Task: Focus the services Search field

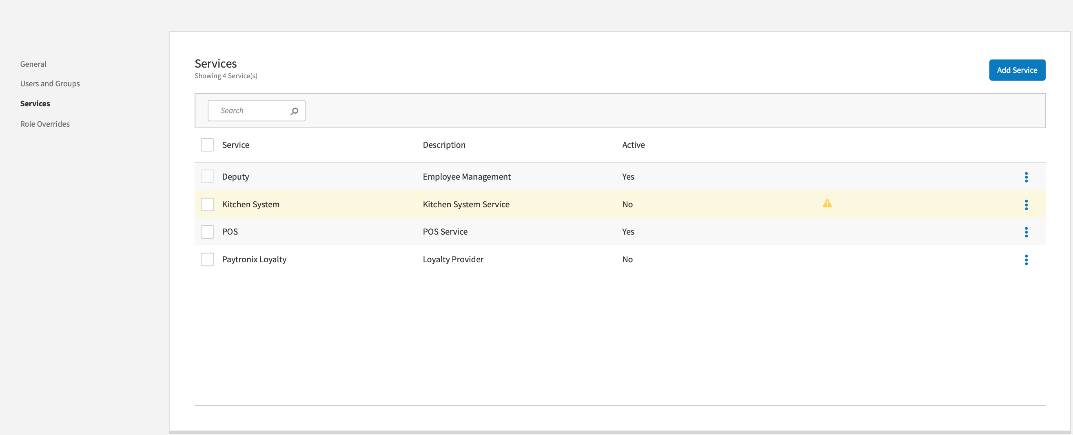Action: [250, 111]
